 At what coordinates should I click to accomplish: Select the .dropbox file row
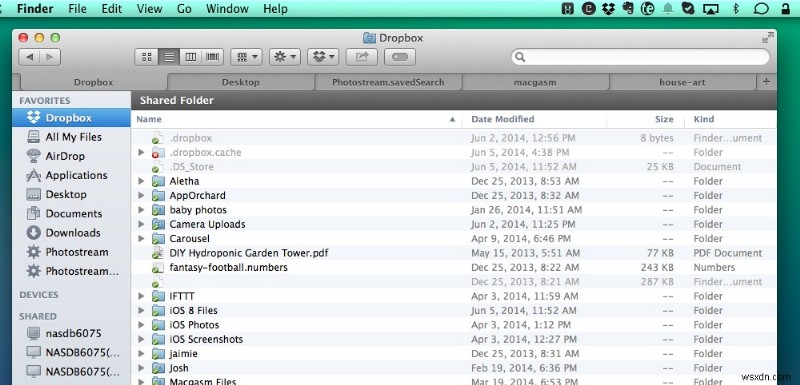pos(454,138)
